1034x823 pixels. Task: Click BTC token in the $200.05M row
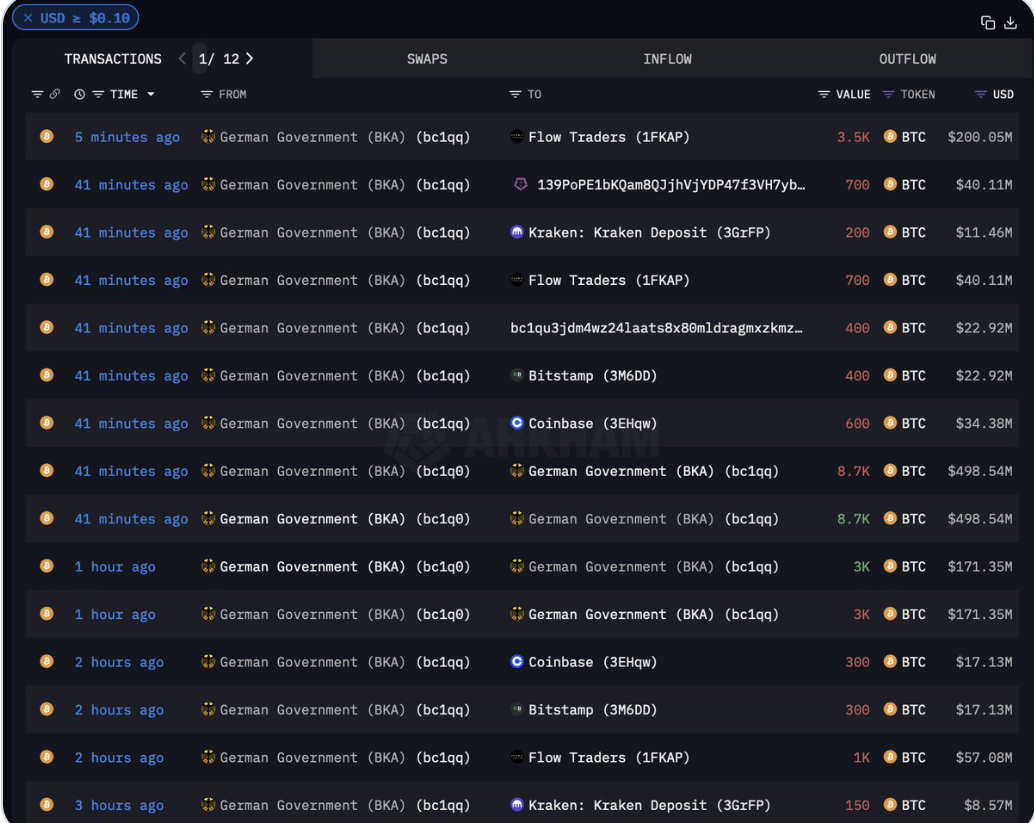click(913, 137)
